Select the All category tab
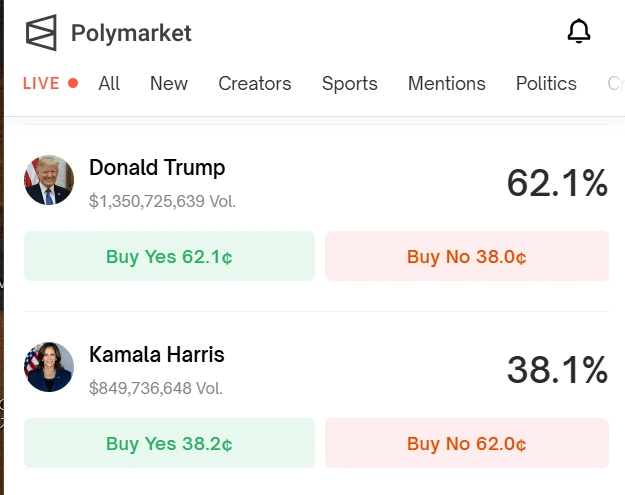 pos(109,84)
